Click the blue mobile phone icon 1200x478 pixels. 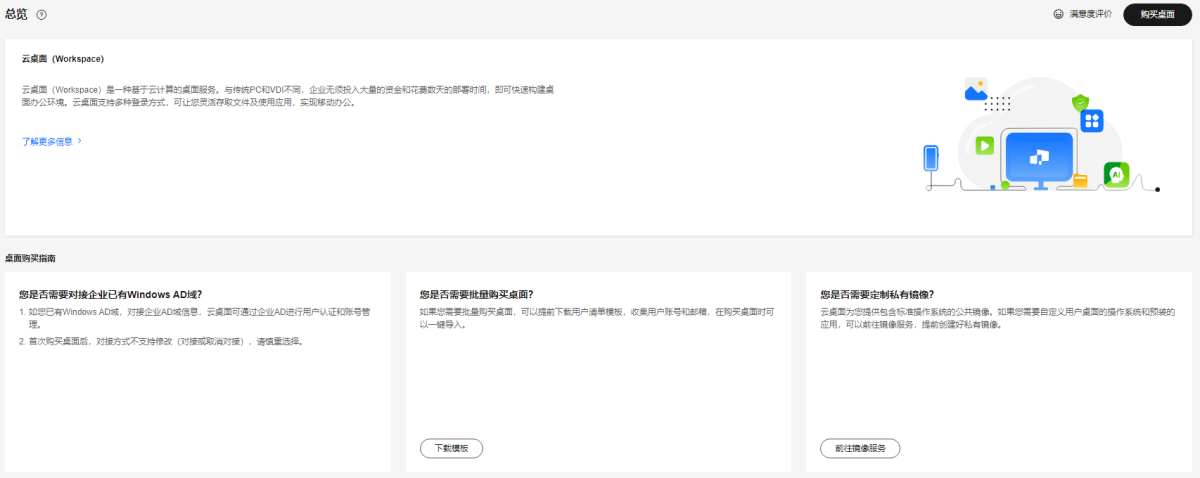tap(931, 158)
